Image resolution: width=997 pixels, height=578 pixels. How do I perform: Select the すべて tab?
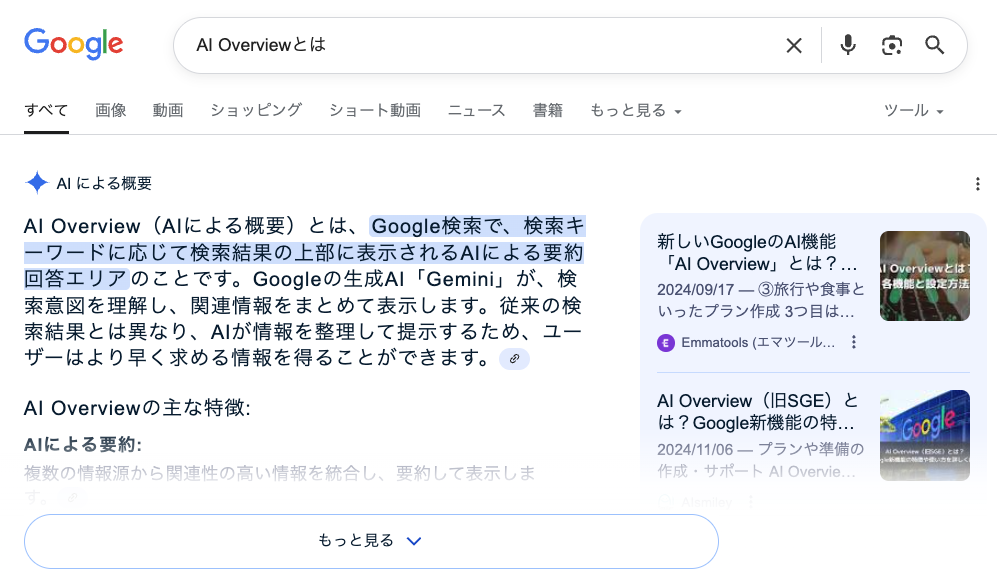[46, 111]
